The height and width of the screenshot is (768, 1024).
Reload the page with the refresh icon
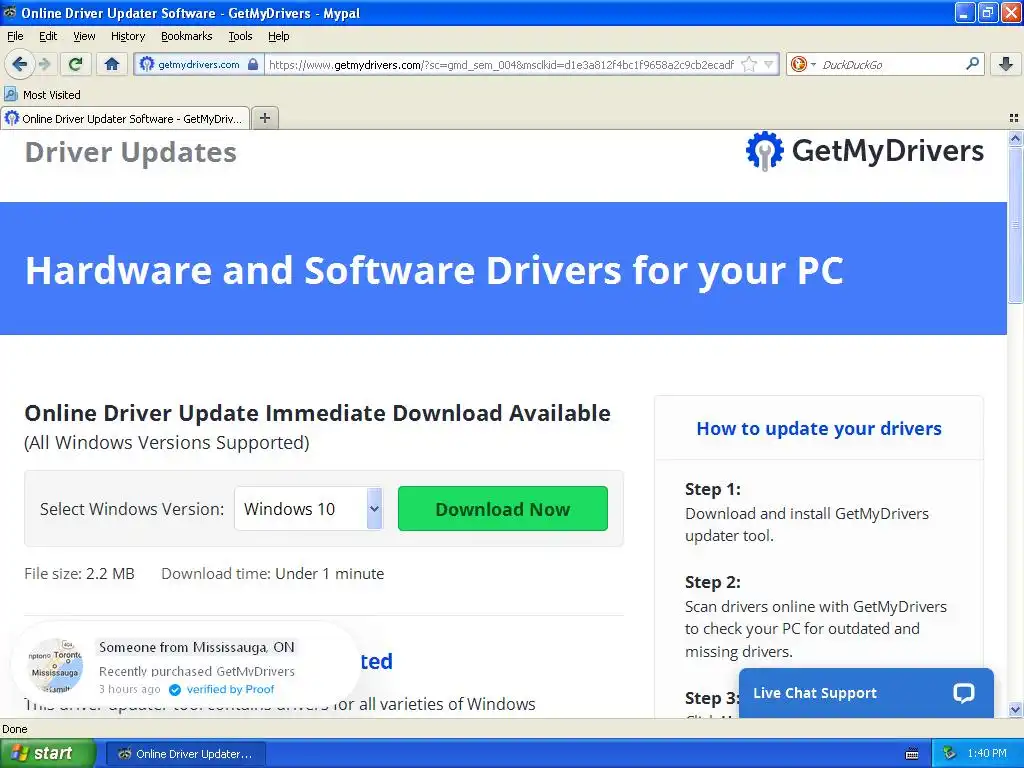[75, 64]
